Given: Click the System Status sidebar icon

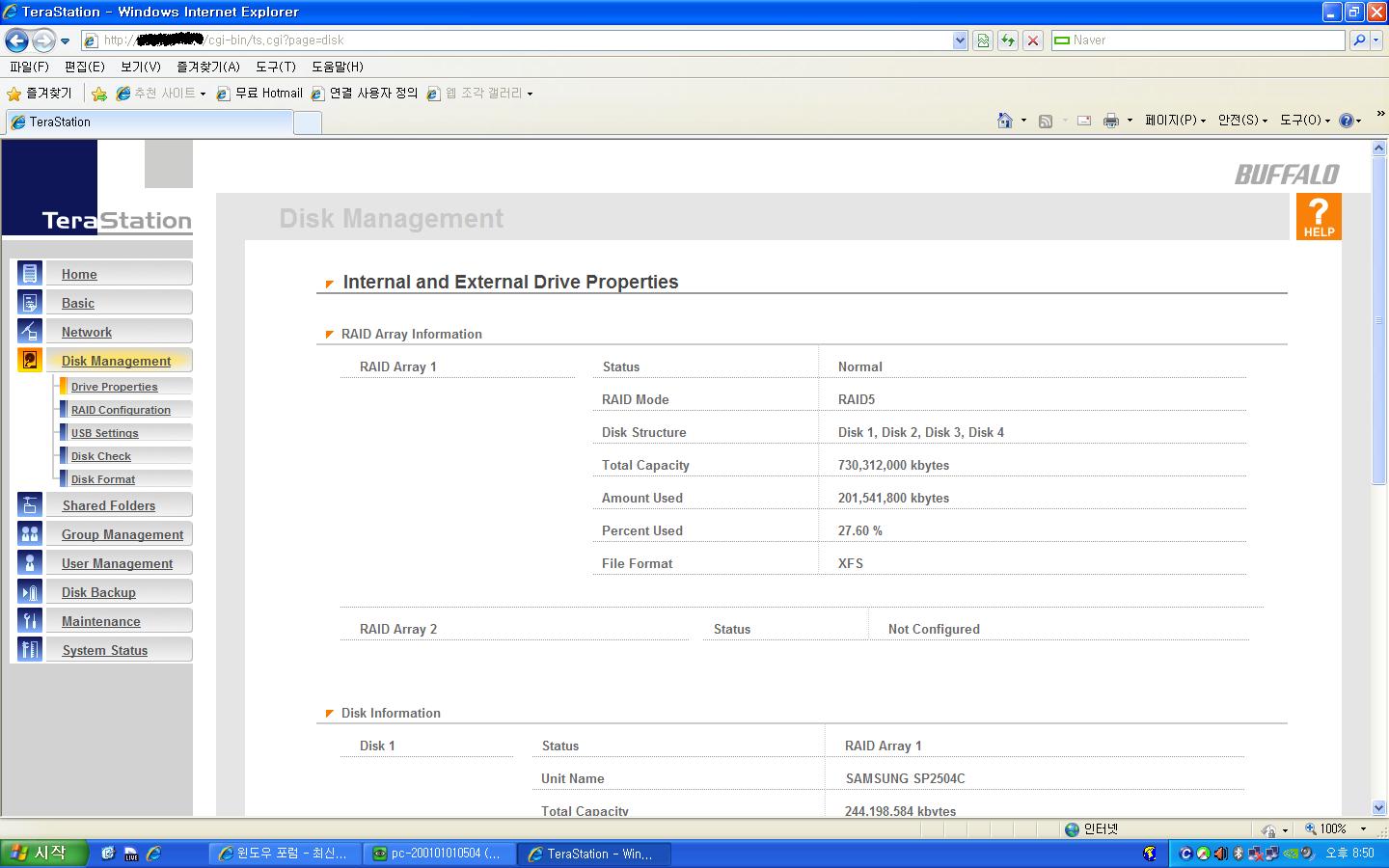Looking at the screenshot, I should click(x=30, y=649).
